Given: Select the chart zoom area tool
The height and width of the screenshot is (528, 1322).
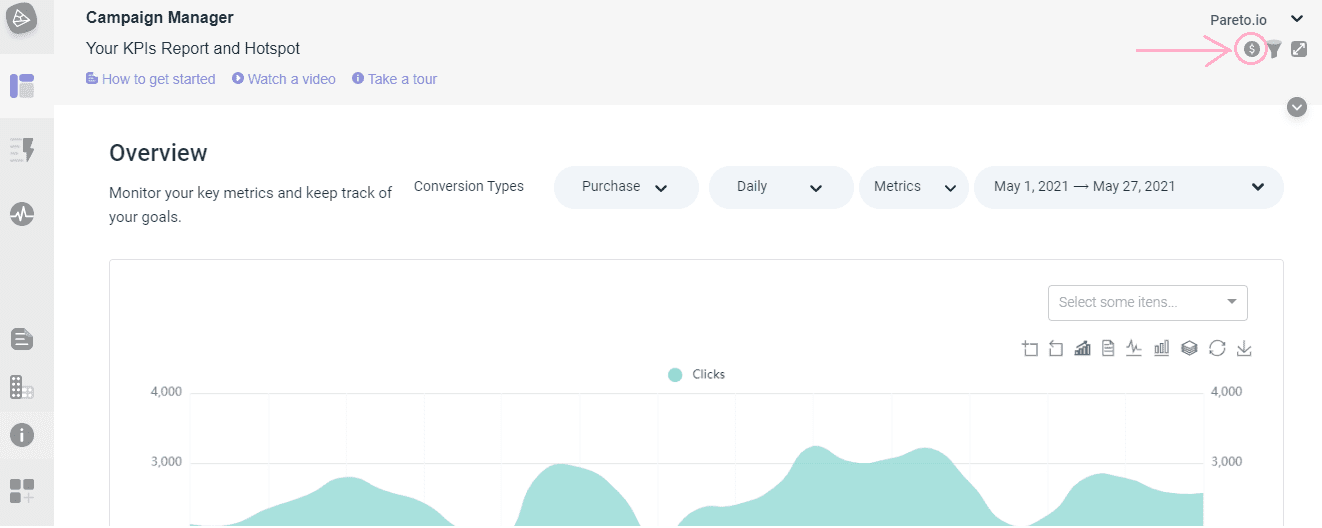Looking at the screenshot, I should point(1030,348).
